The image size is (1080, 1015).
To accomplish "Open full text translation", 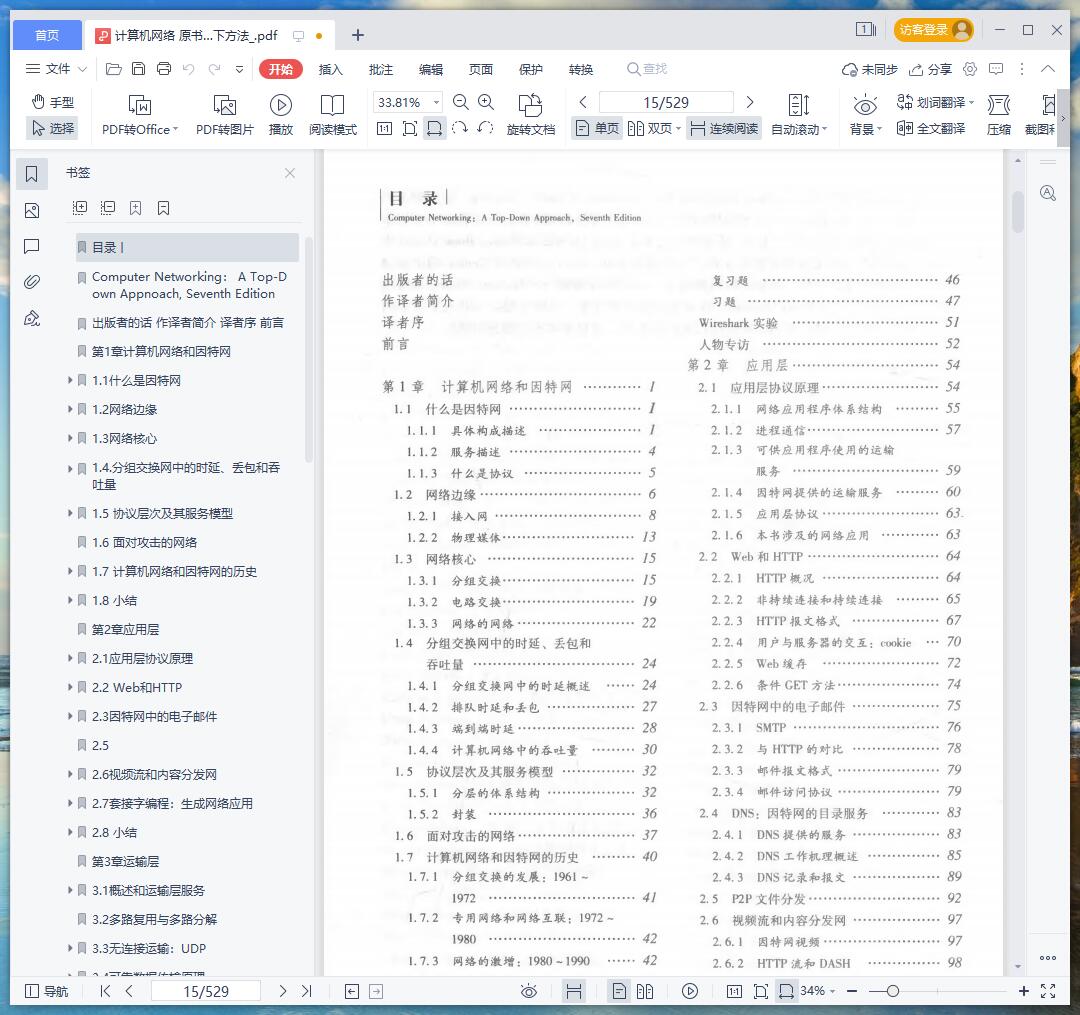I will click(x=931, y=129).
